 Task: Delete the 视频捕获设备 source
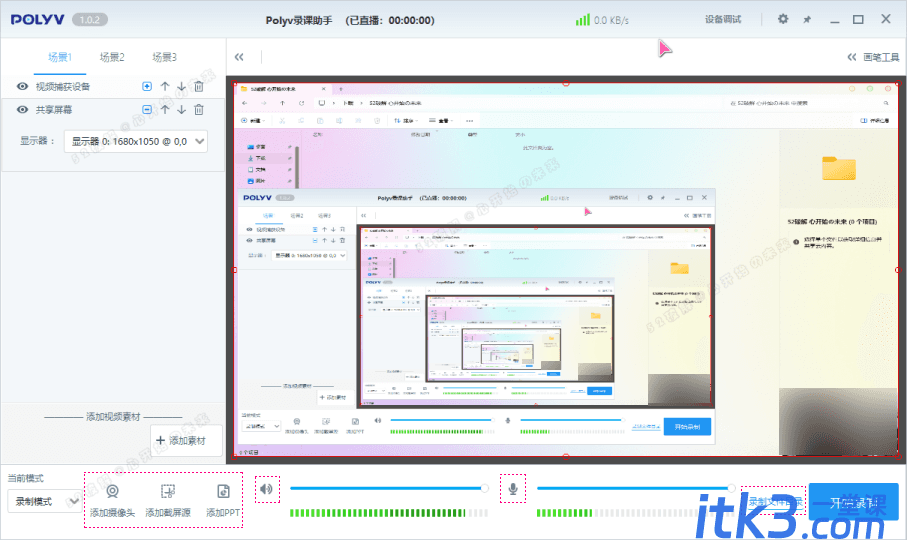tap(198, 86)
